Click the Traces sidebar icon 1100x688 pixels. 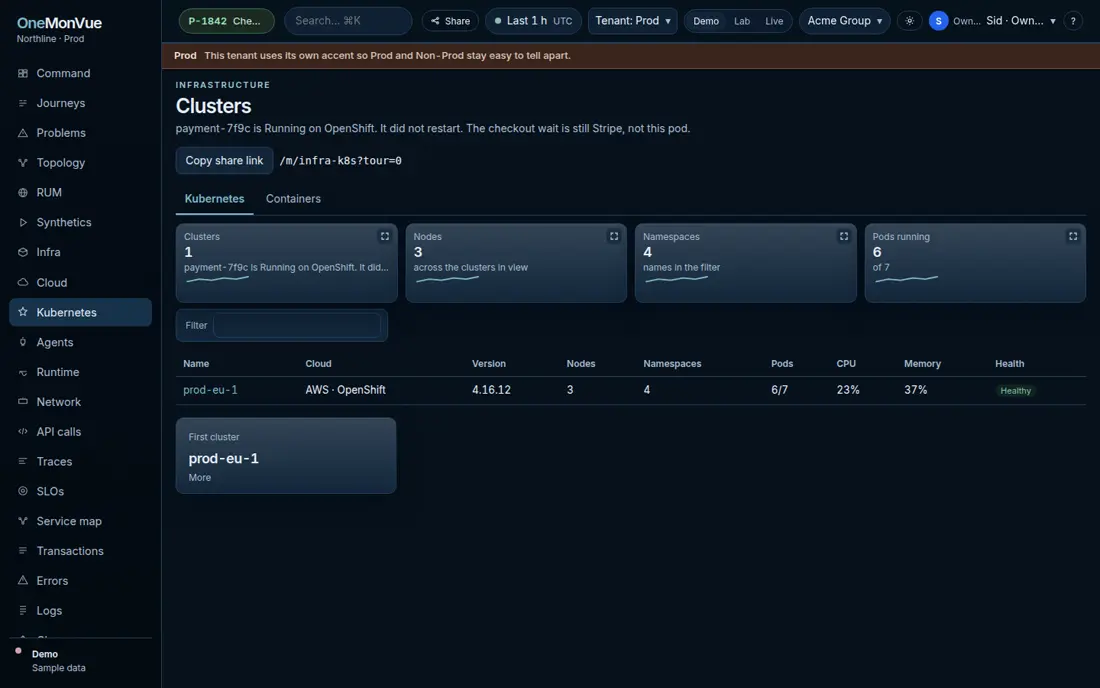[22, 461]
